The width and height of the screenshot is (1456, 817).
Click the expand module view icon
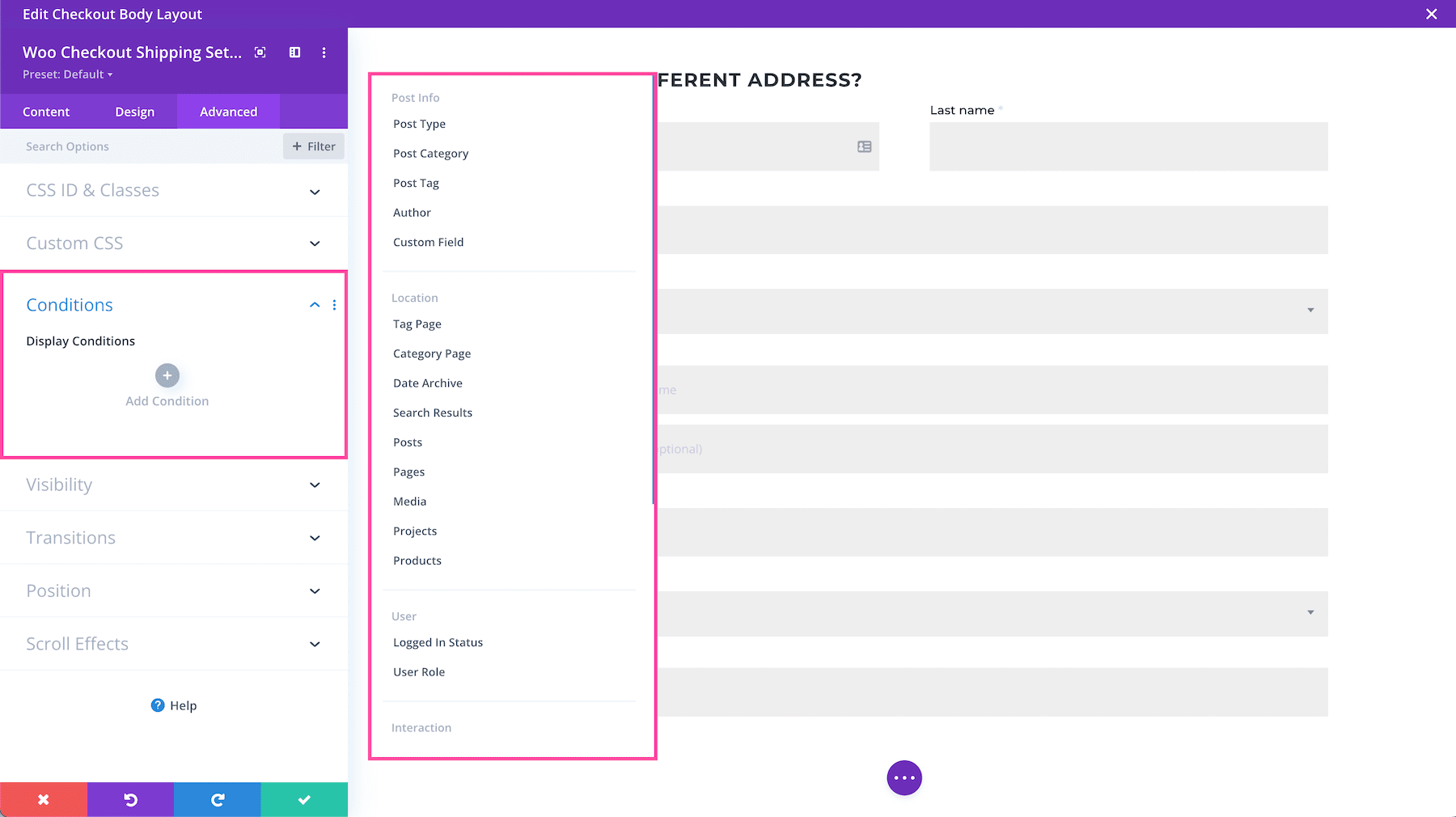tap(260, 52)
